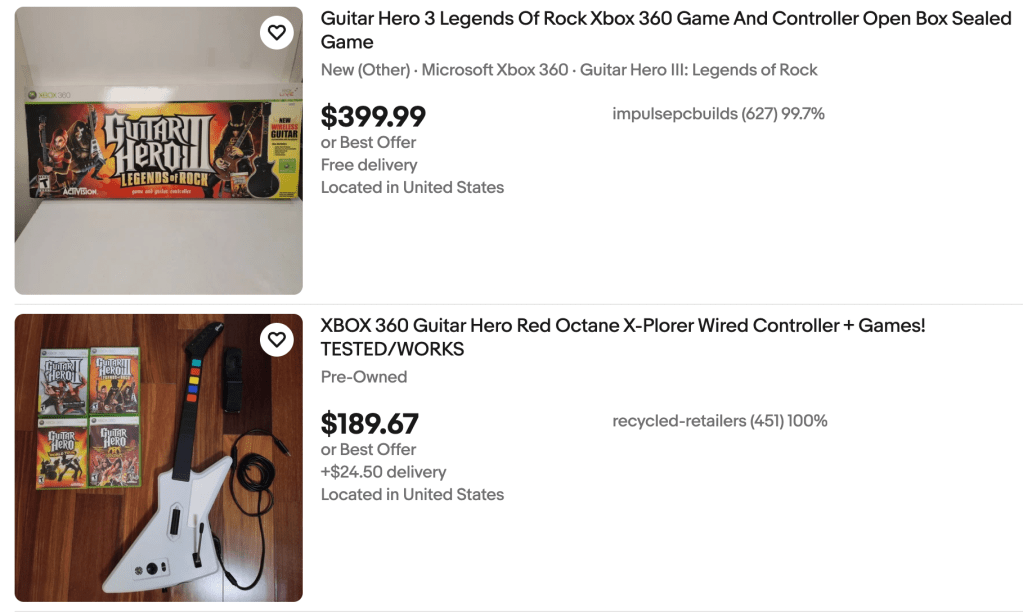The width and height of the screenshot is (1023, 612).
Task: Click "or Best Offer" under $189.67
Action: click(368, 449)
